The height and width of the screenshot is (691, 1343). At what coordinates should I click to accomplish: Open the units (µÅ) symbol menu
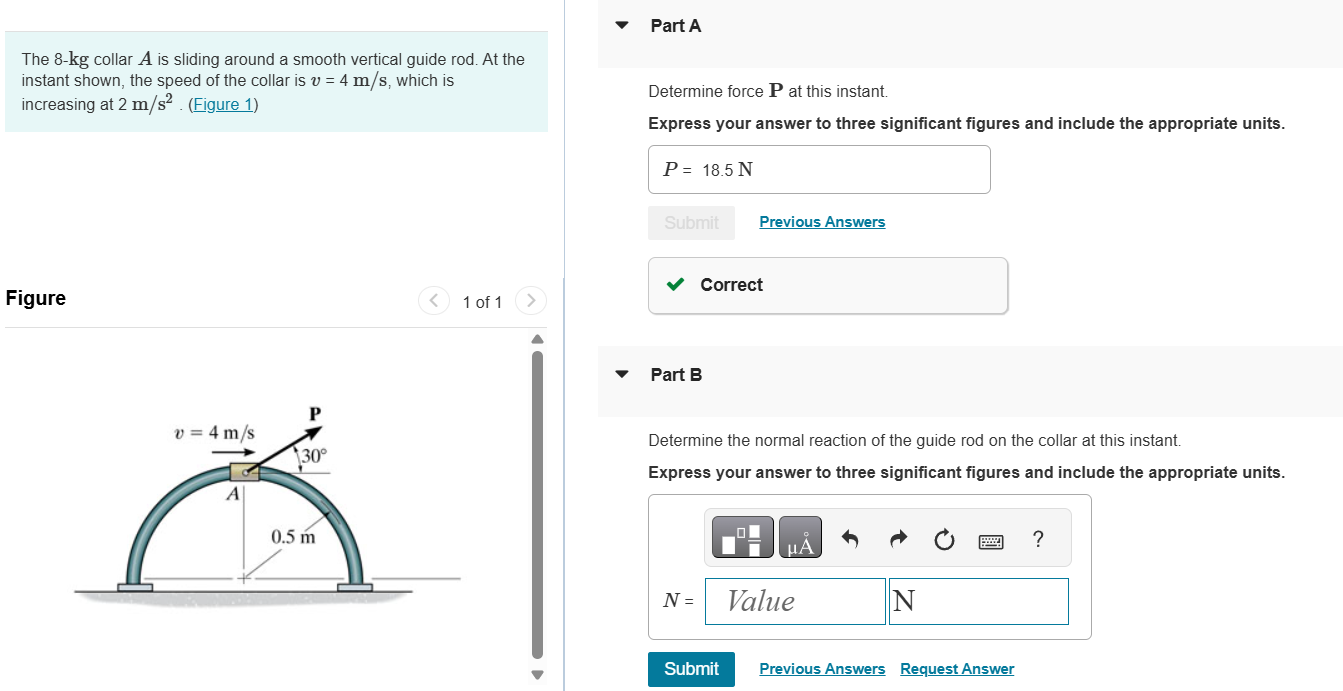[798, 537]
